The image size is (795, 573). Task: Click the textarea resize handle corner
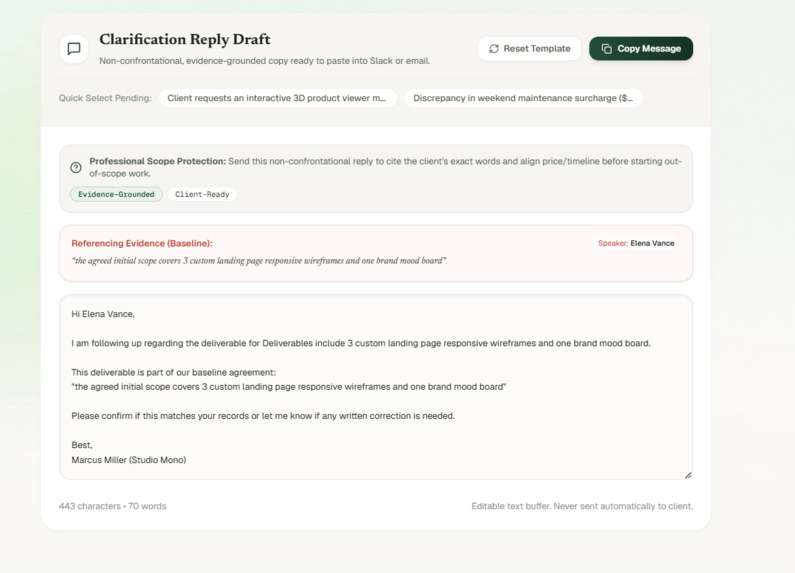(x=688, y=475)
